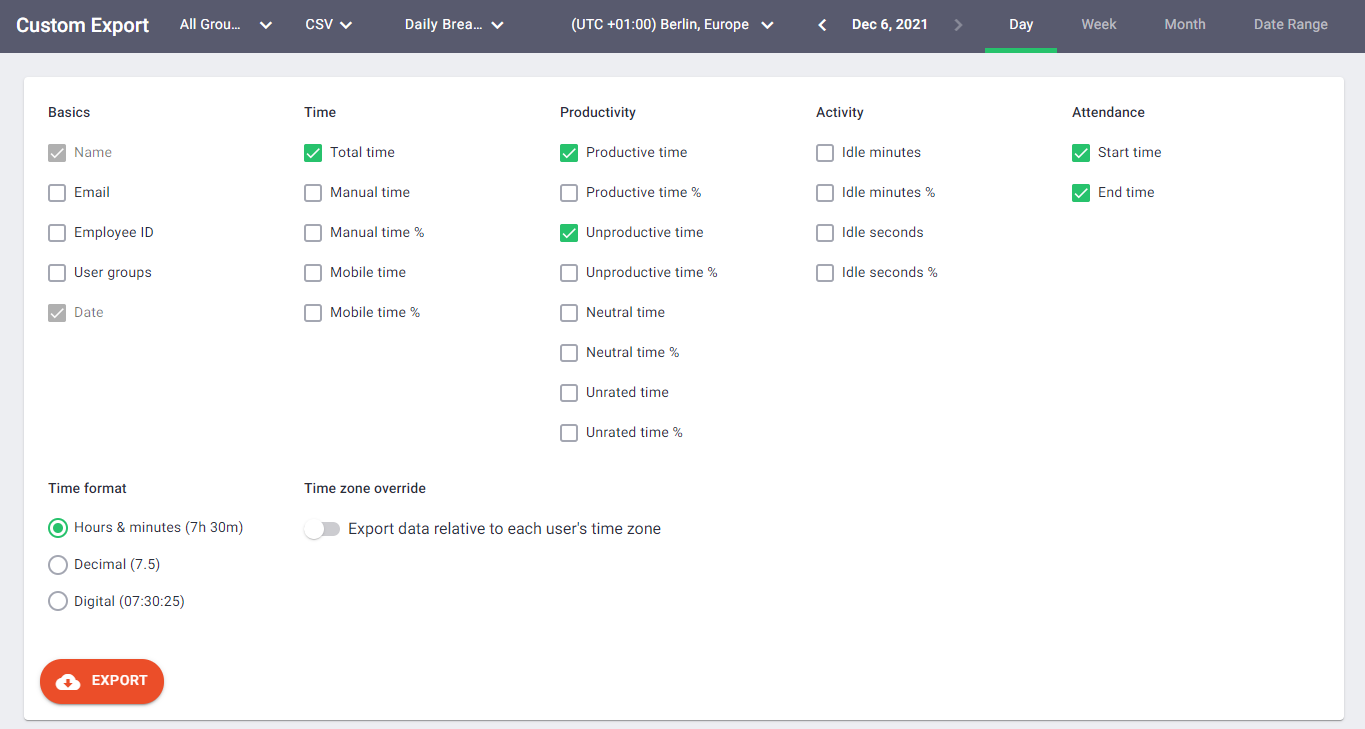Select the Date Range tab

pyautogui.click(x=1290, y=24)
